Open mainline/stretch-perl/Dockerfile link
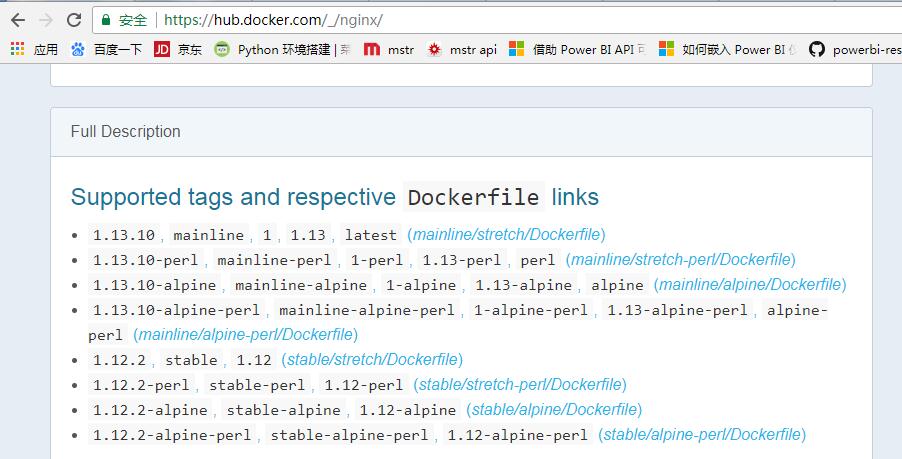This screenshot has width=902, height=459. coord(681,260)
